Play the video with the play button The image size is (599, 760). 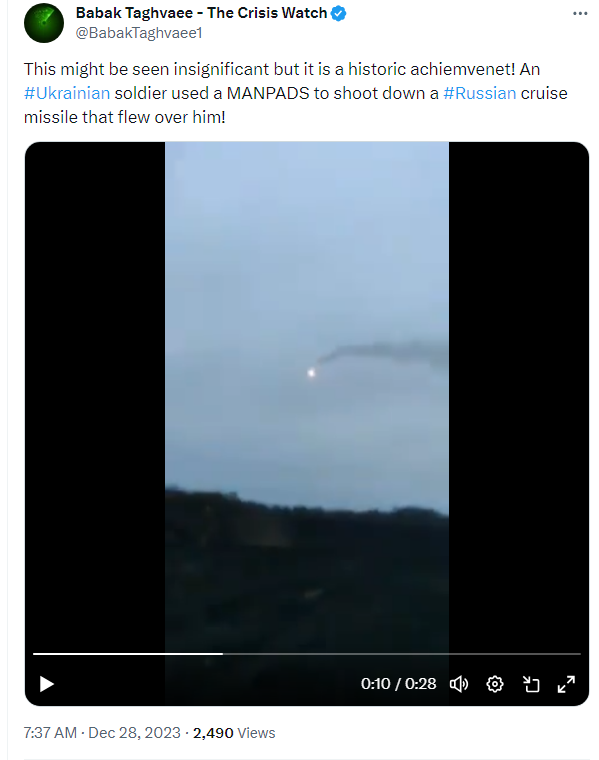point(47,684)
